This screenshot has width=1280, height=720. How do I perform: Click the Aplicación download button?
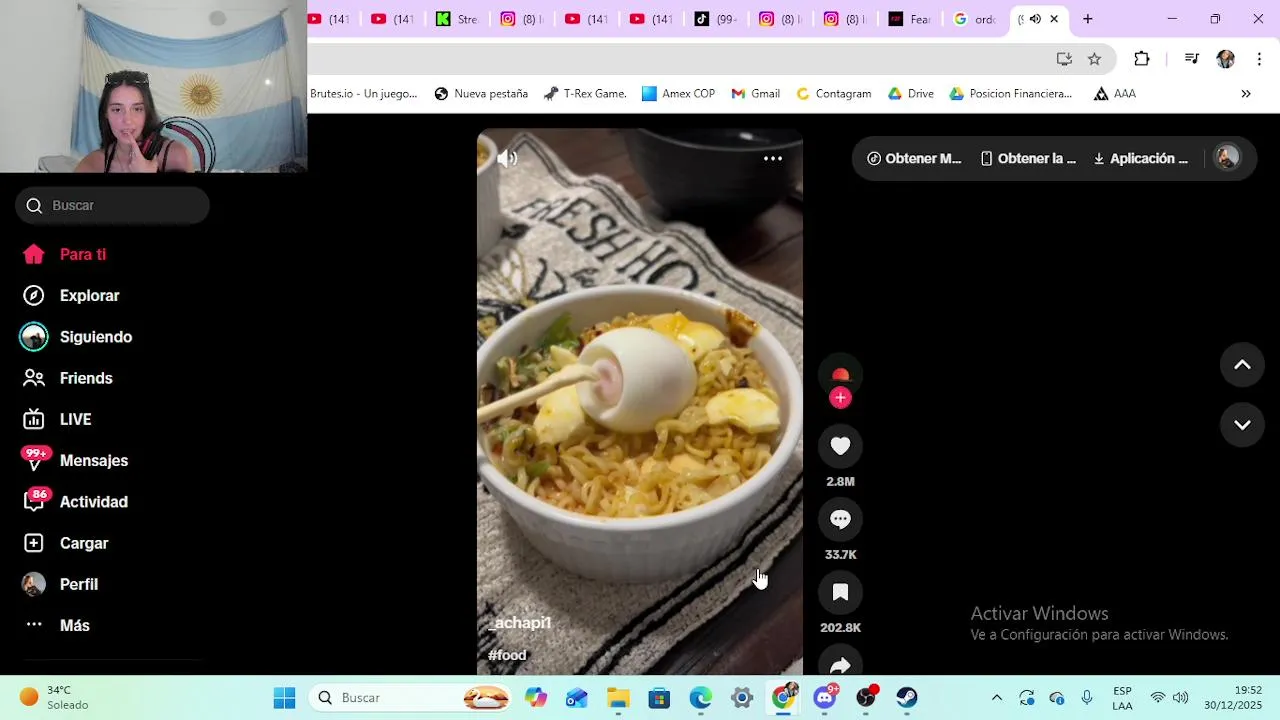tap(1141, 158)
